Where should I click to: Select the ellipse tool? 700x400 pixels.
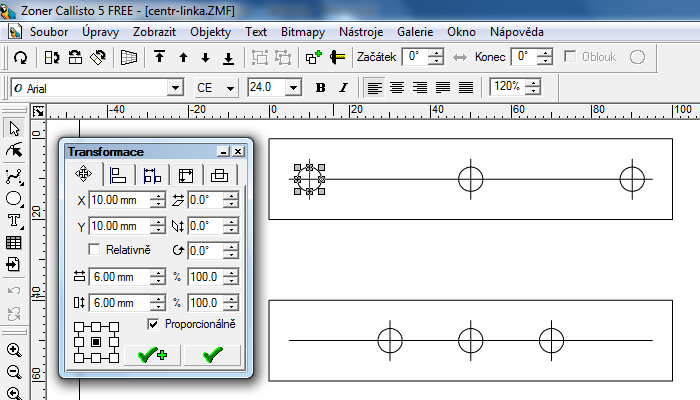[x=14, y=199]
